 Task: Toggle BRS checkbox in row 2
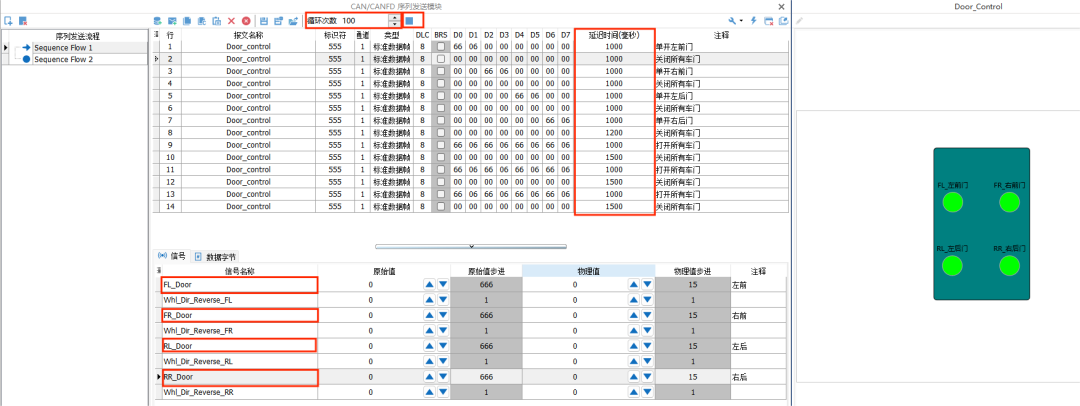click(441, 59)
